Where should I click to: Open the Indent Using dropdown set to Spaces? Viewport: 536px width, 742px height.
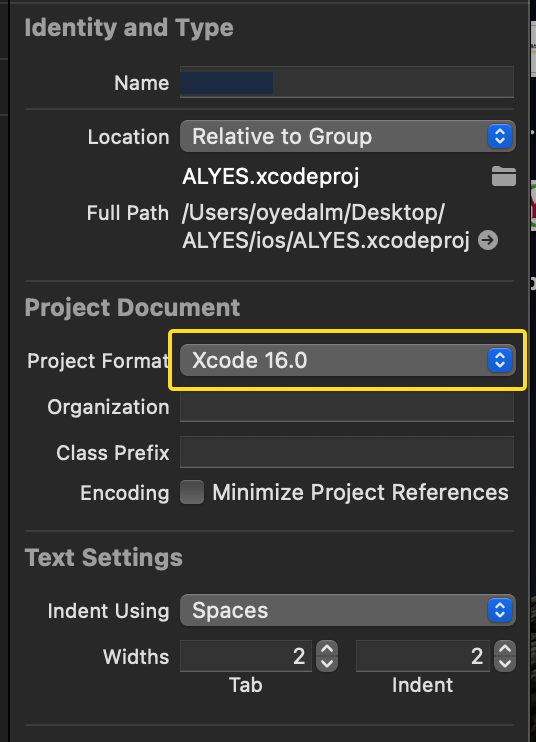pos(348,610)
